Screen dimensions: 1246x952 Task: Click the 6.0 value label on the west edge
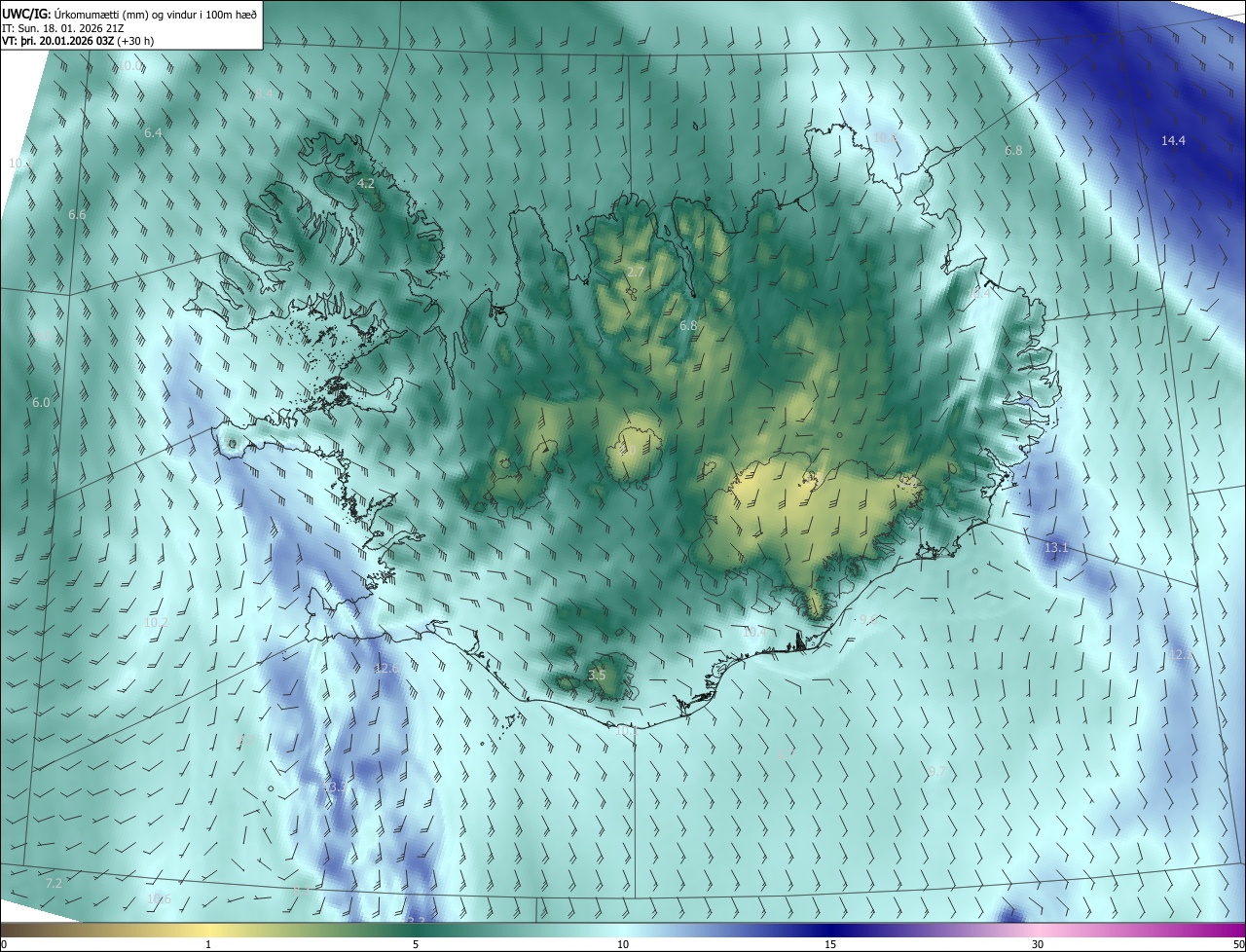coord(40,402)
